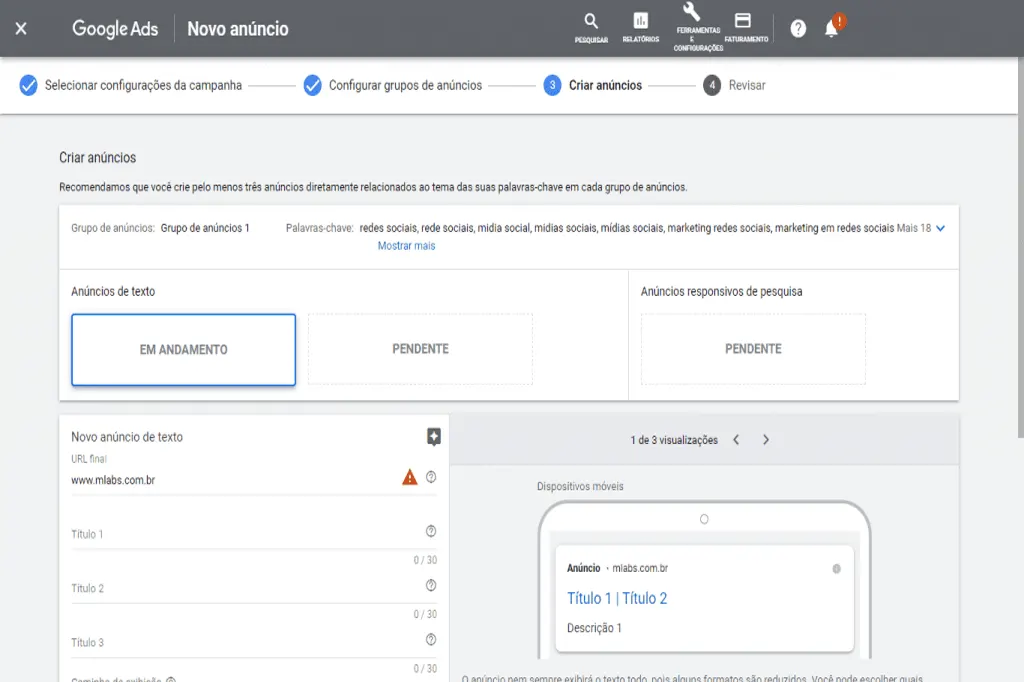The height and width of the screenshot is (682, 1024).
Task: Click the Mostrar mais link
Action: (x=407, y=245)
